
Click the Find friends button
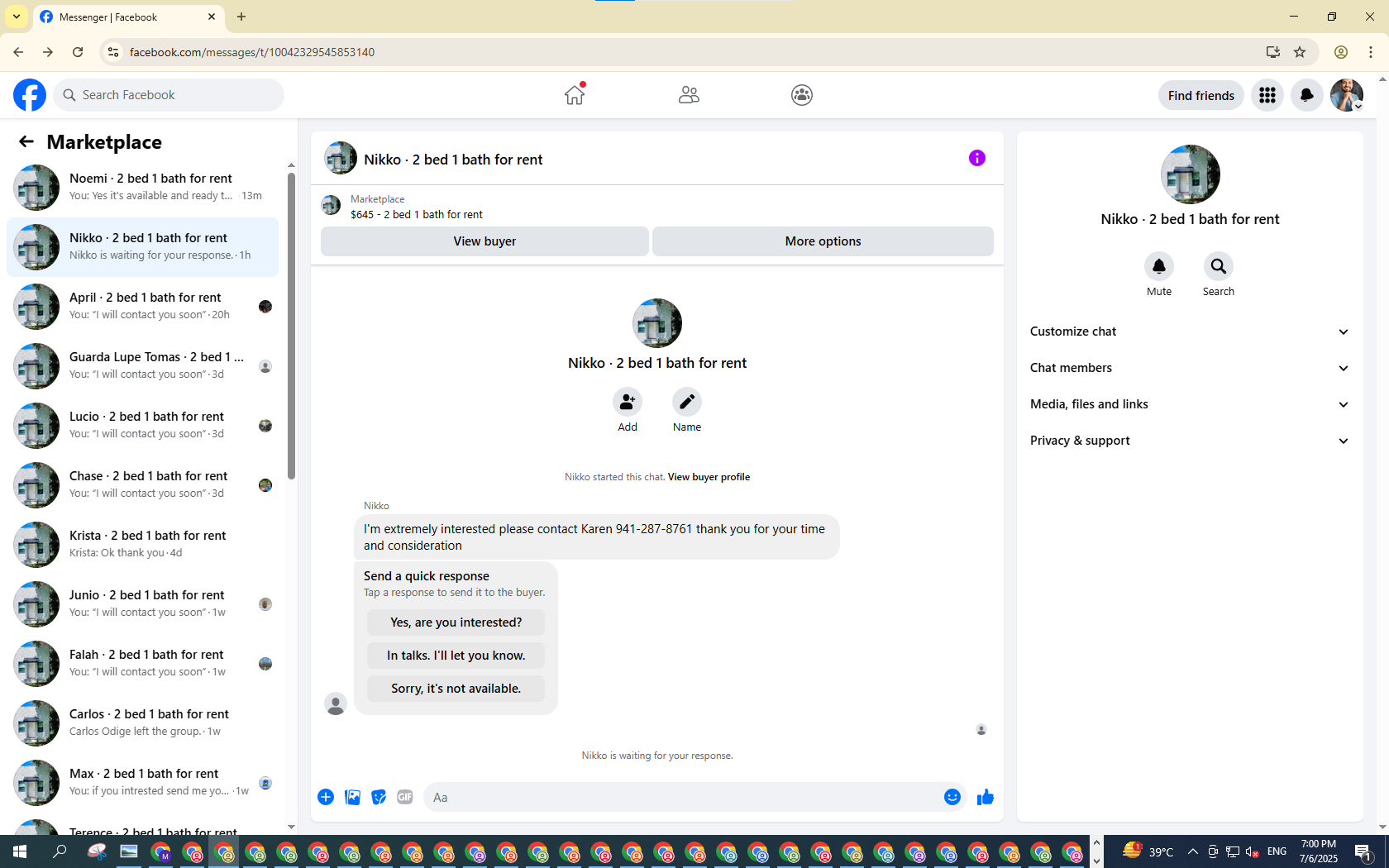click(1200, 95)
